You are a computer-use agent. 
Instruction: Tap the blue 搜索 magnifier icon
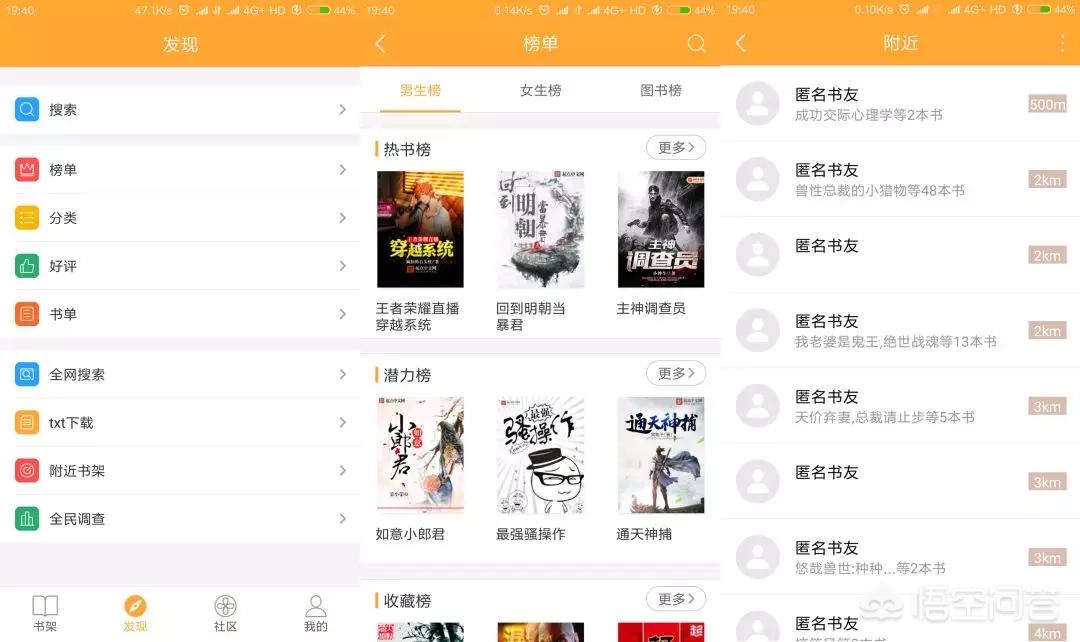(x=27, y=110)
